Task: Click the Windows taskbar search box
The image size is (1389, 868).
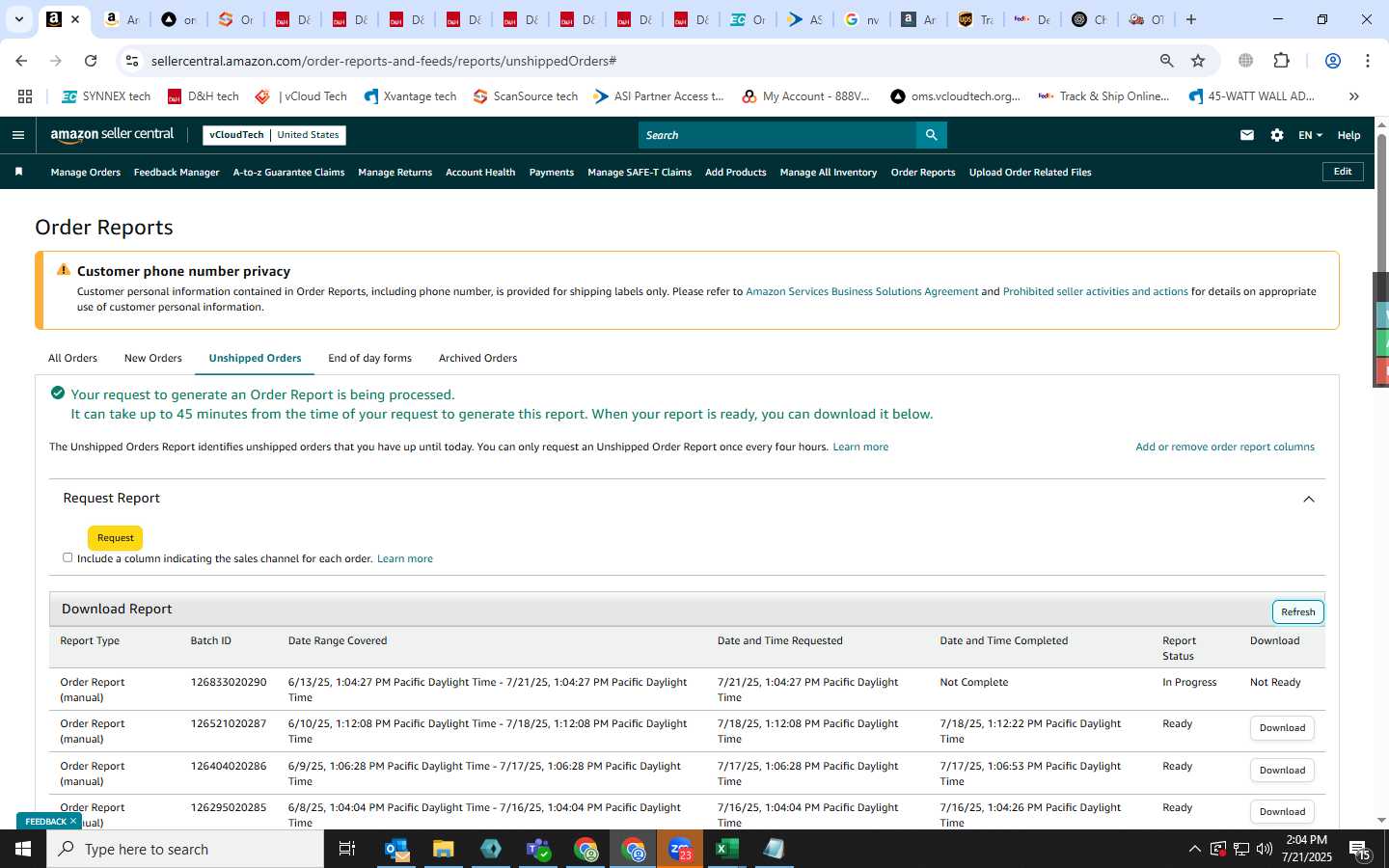Action: coord(185,849)
